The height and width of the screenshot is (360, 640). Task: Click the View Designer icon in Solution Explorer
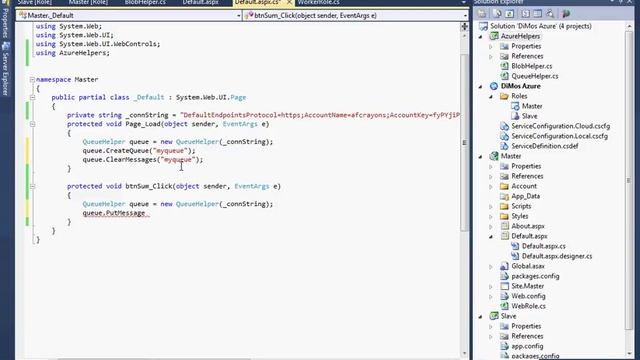pos(538,14)
